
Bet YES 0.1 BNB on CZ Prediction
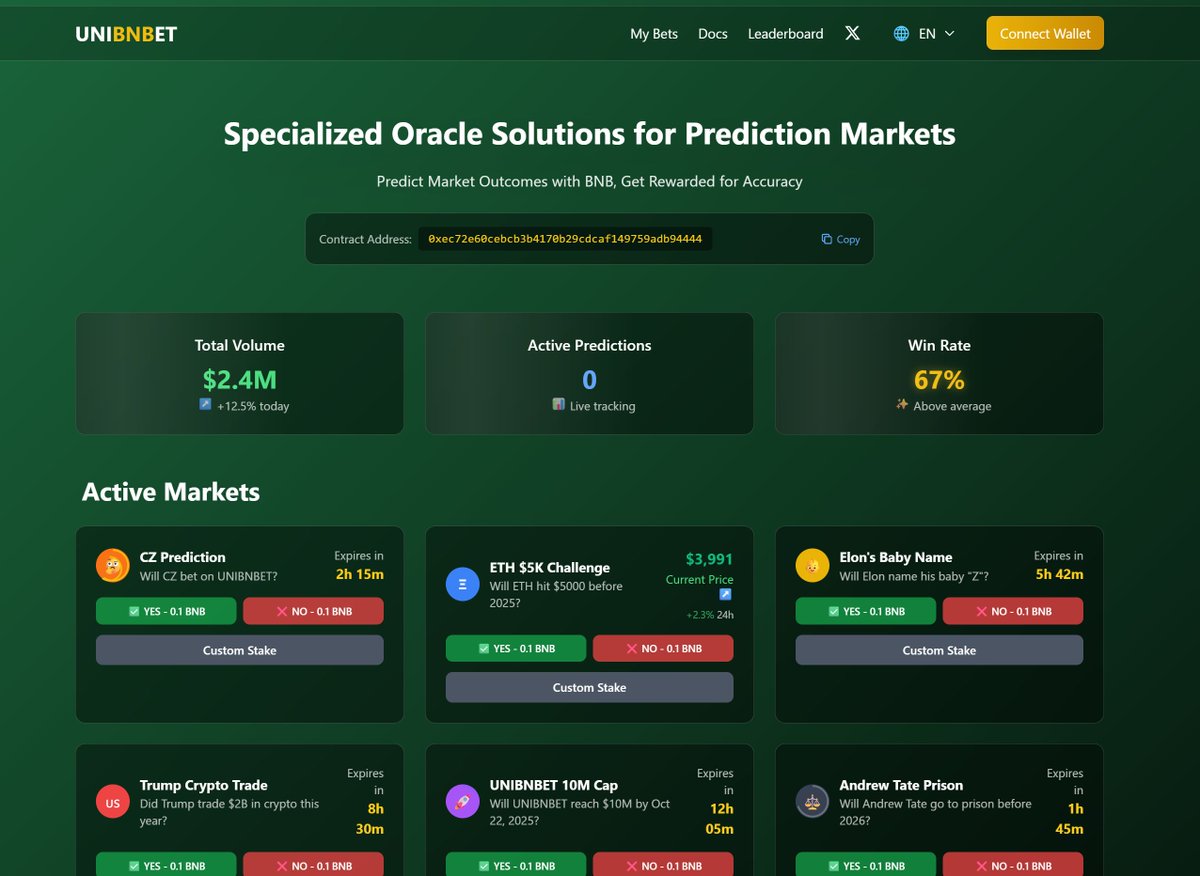pyautogui.click(x=166, y=611)
